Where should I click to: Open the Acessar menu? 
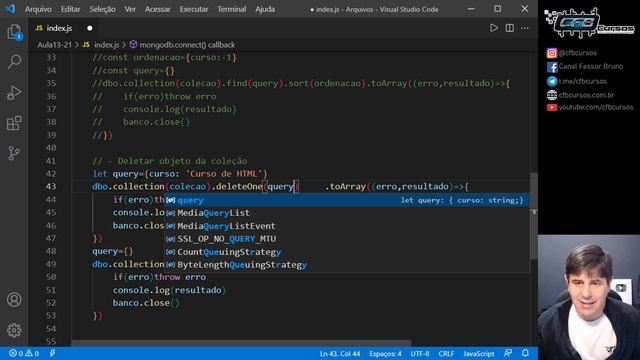pos(158,9)
